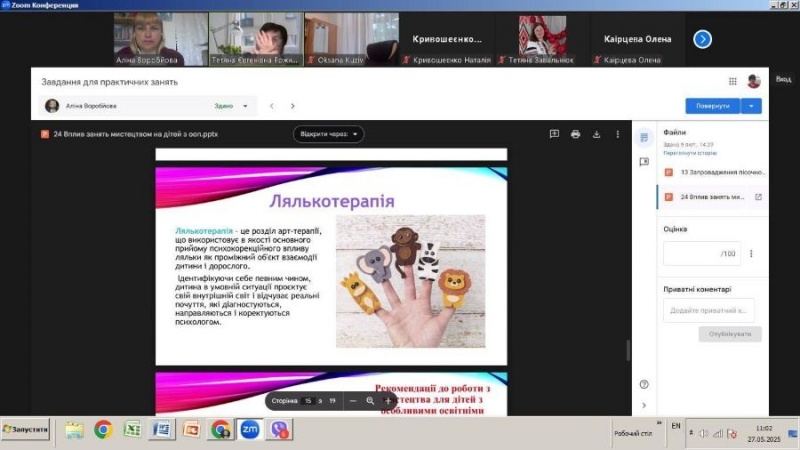Download the pptx file with the download icon
The height and width of the screenshot is (450, 800).
coord(596,134)
